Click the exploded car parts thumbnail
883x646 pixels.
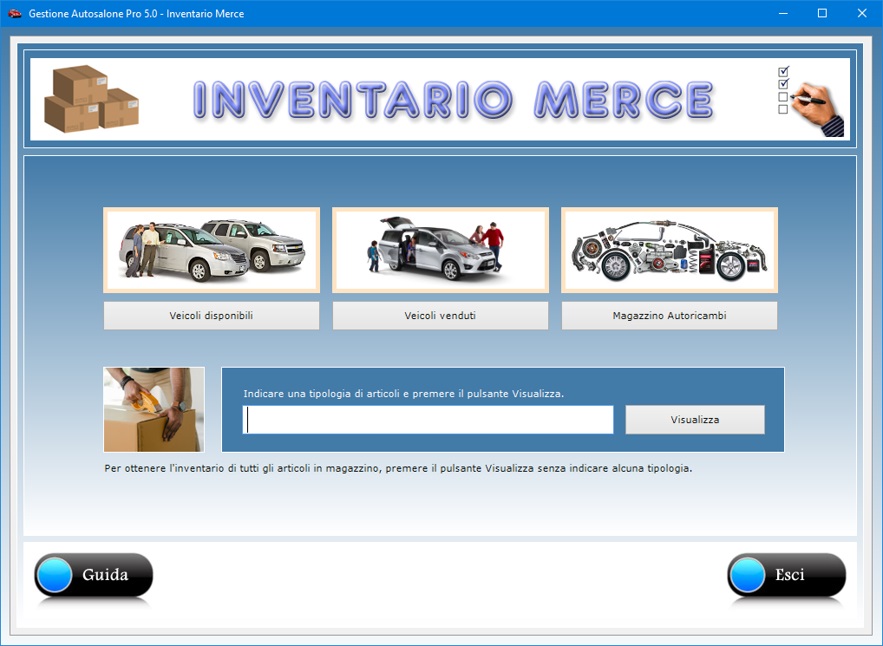coord(670,250)
